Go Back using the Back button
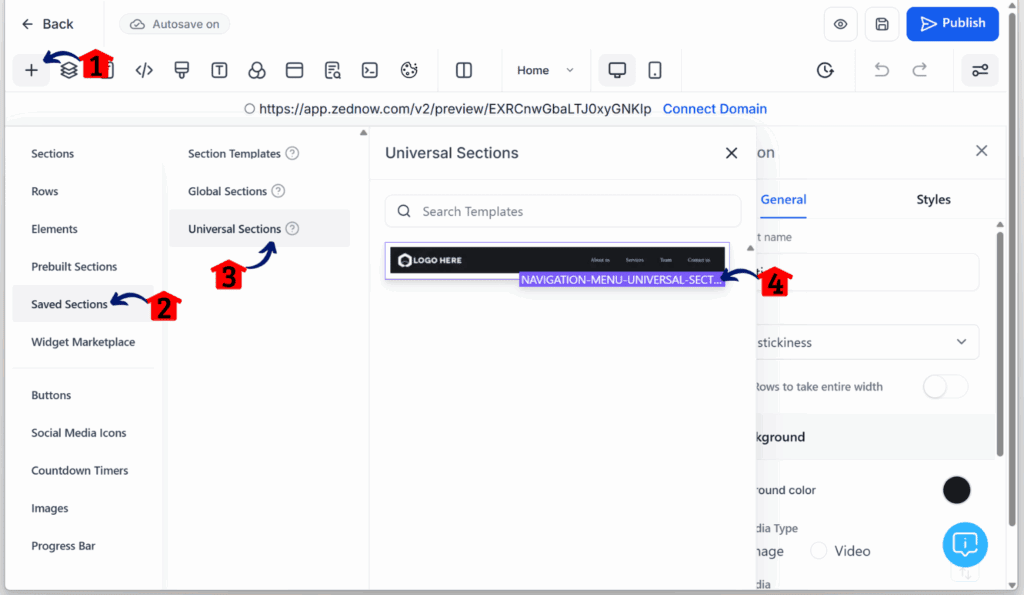Viewport: 1024px width, 595px height. point(47,24)
